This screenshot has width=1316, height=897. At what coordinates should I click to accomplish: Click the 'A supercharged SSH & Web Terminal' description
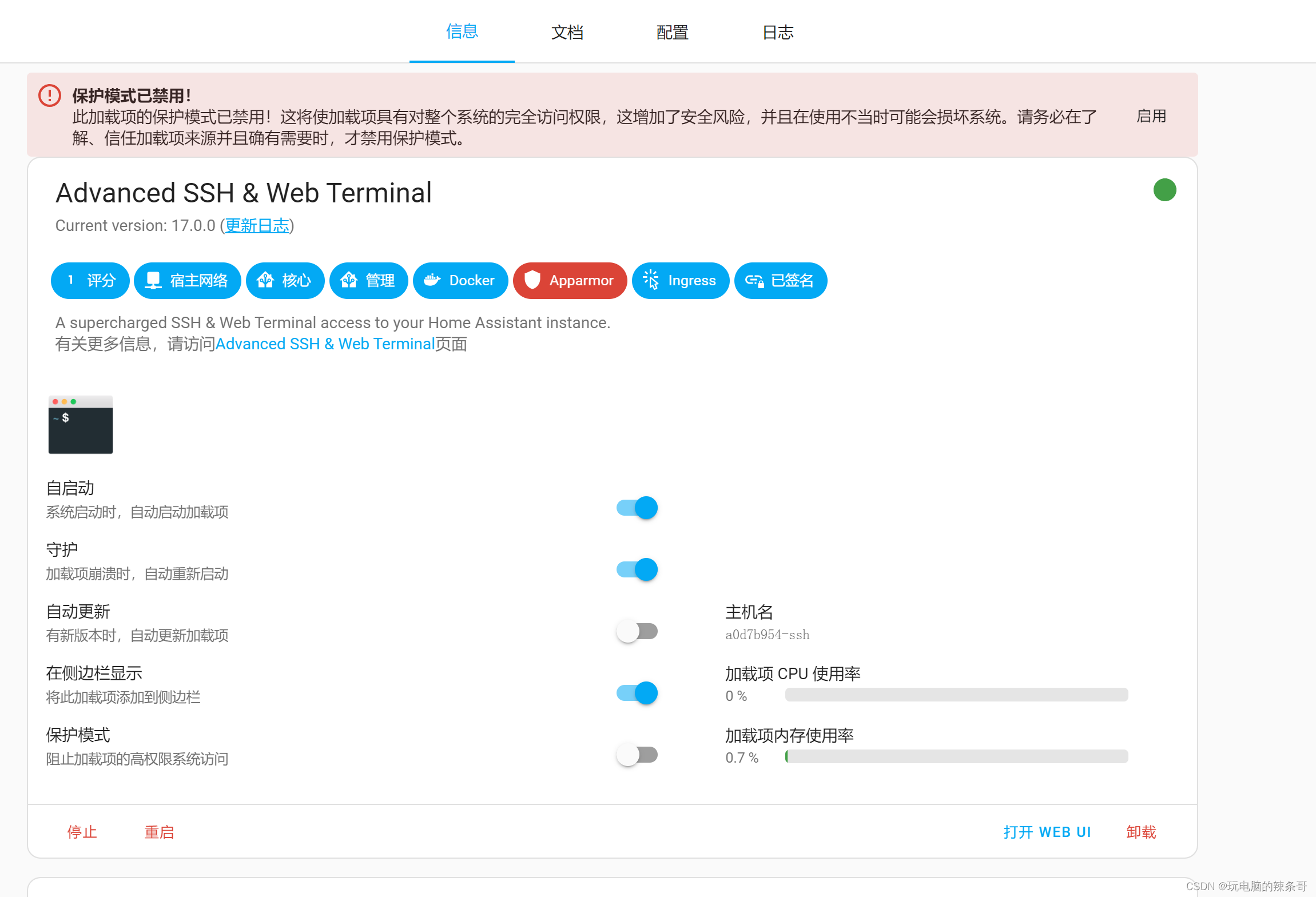333,323
